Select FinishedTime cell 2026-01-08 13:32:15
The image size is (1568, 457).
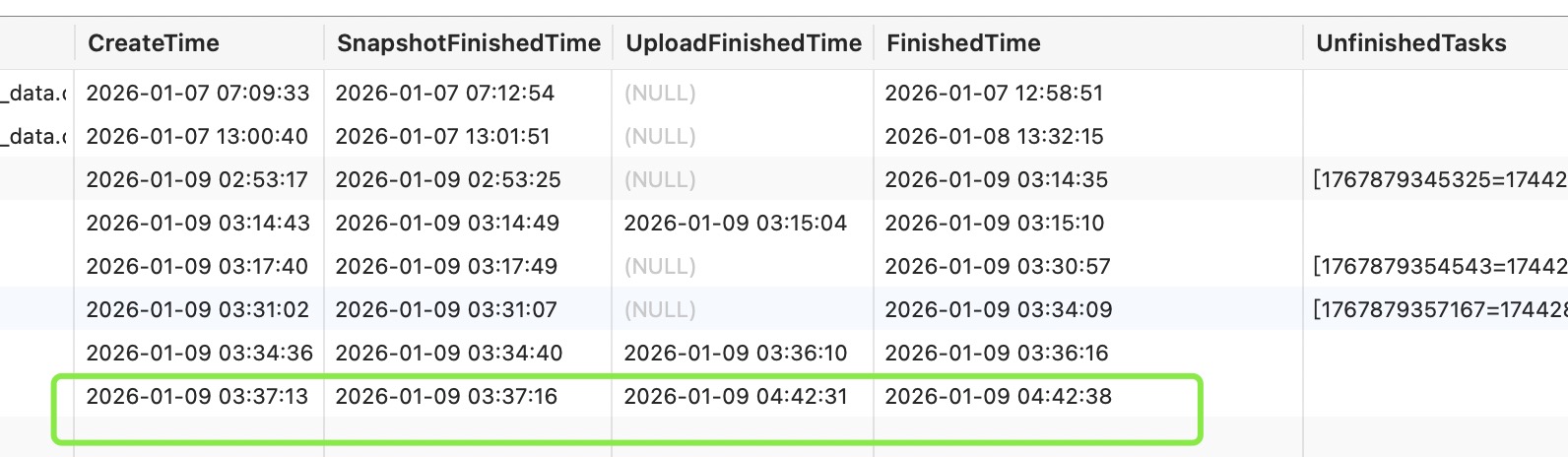point(994,137)
